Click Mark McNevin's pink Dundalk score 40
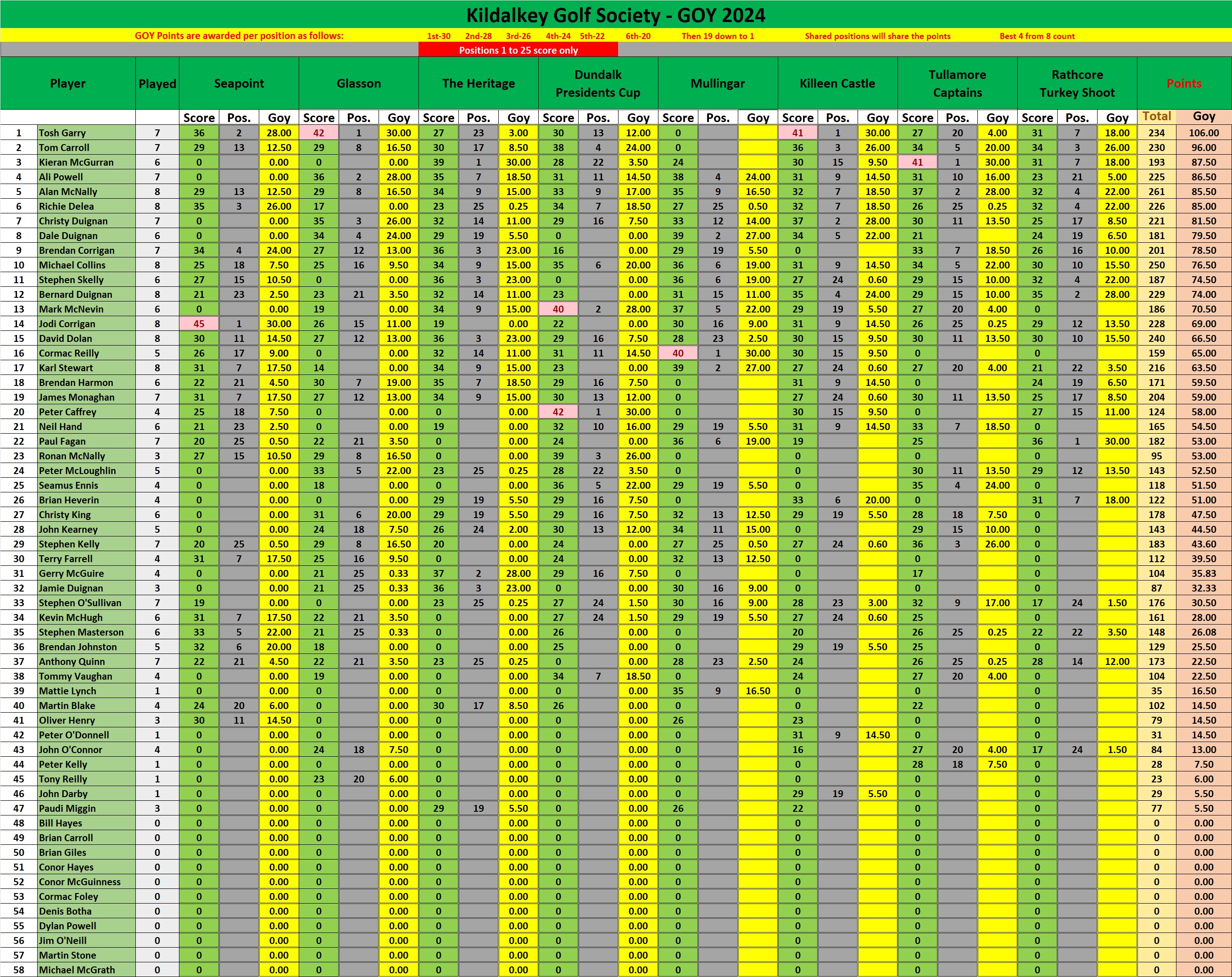The image size is (1232, 977). (x=558, y=309)
